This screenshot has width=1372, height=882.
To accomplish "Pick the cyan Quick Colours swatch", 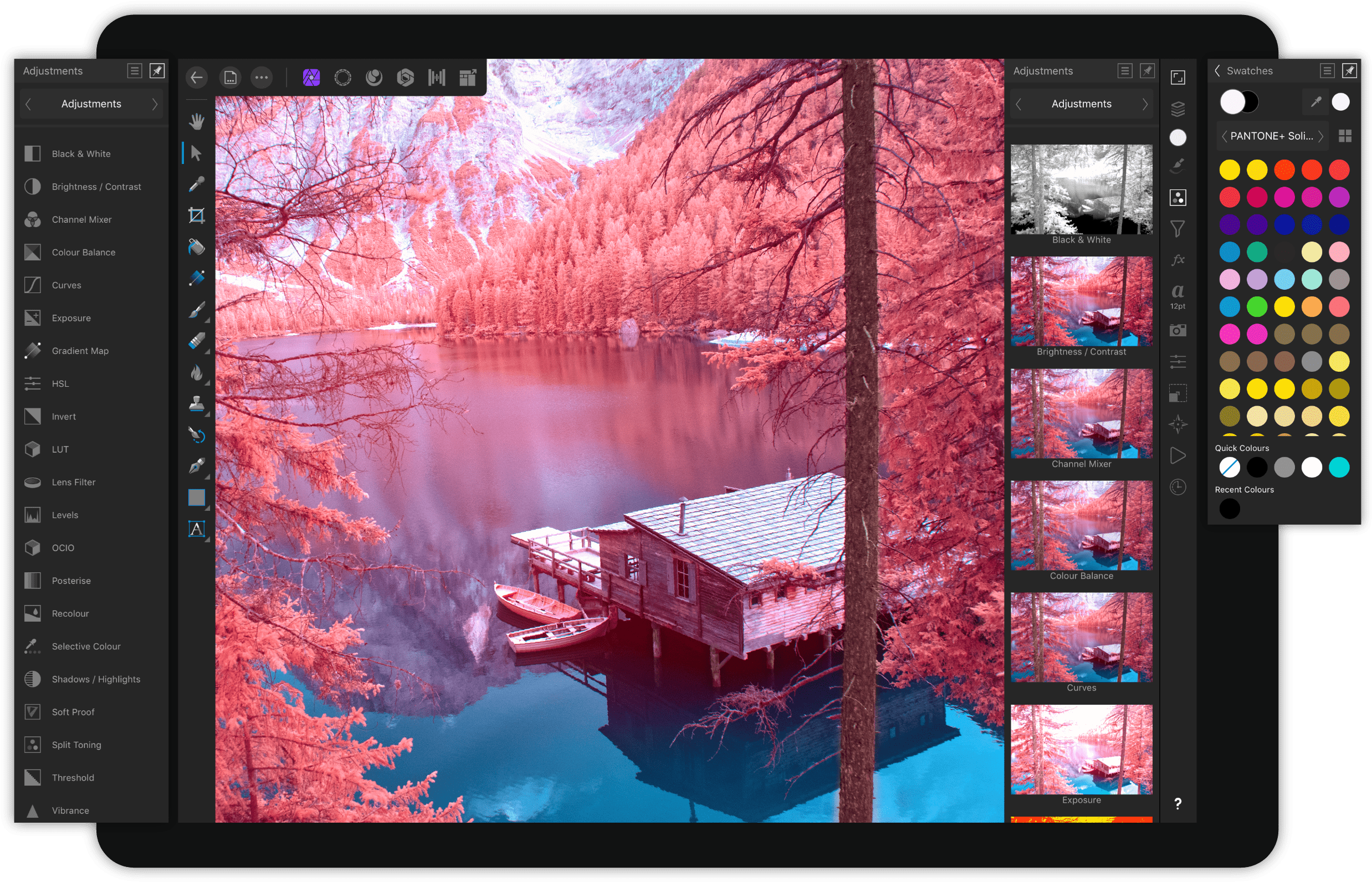I will (x=1339, y=468).
